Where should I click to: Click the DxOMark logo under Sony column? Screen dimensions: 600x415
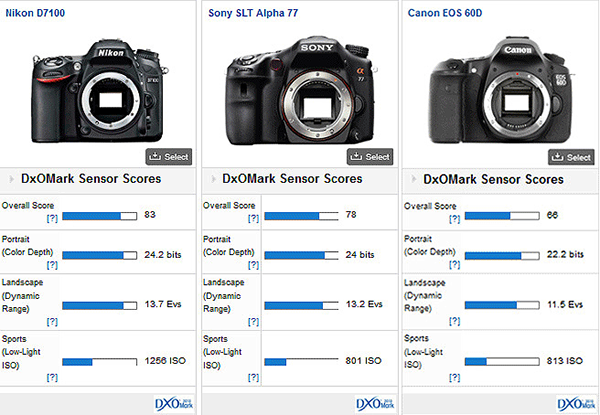point(375,404)
